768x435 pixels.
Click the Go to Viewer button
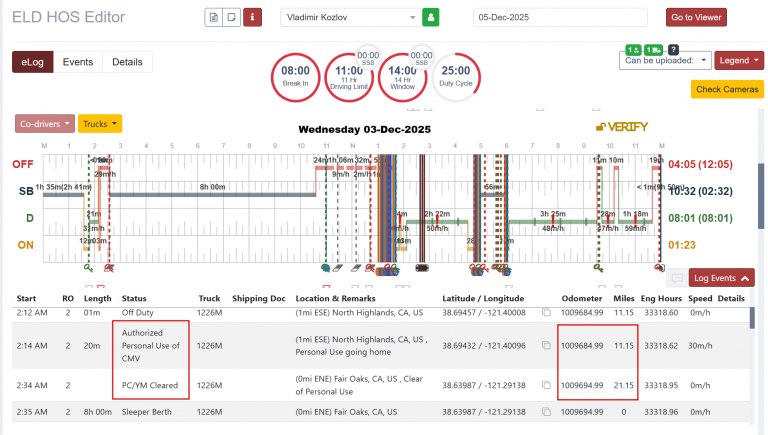[x=696, y=17]
